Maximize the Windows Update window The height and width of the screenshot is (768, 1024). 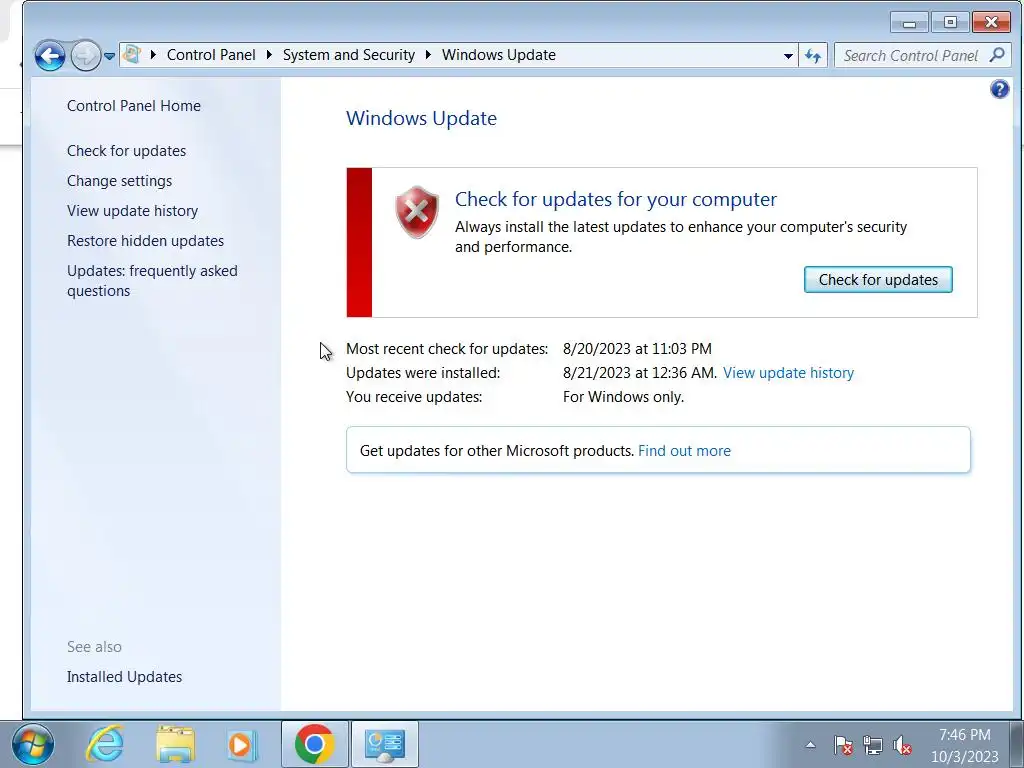[950, 23]
